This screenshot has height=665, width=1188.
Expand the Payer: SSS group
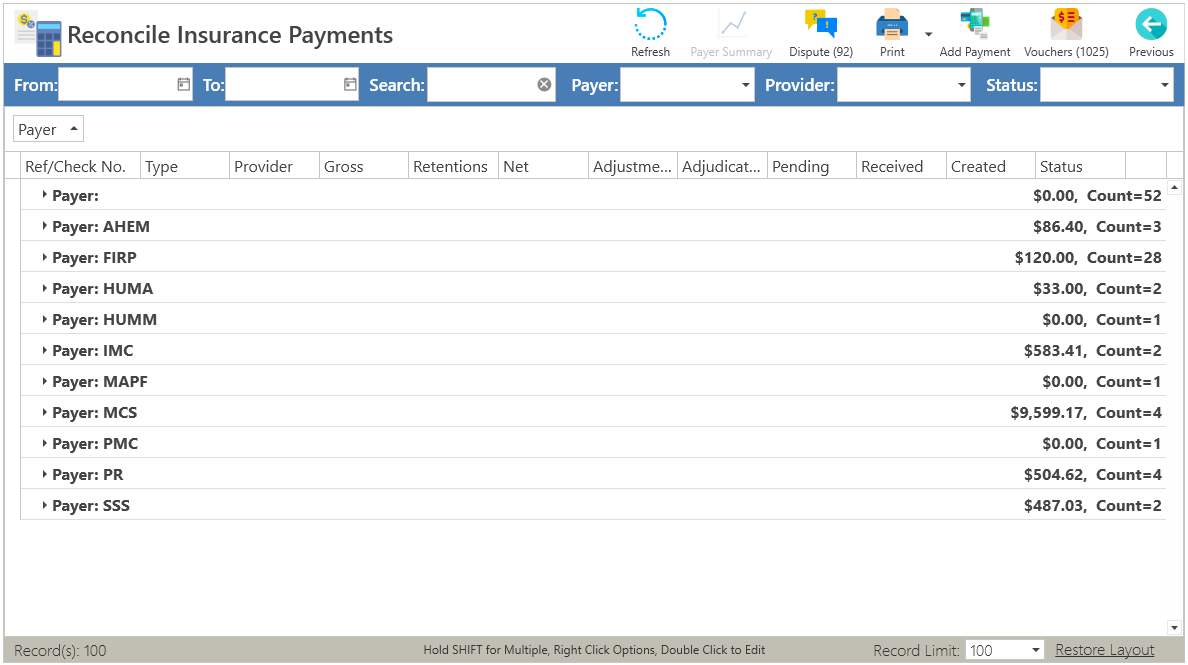click(44, 505)
